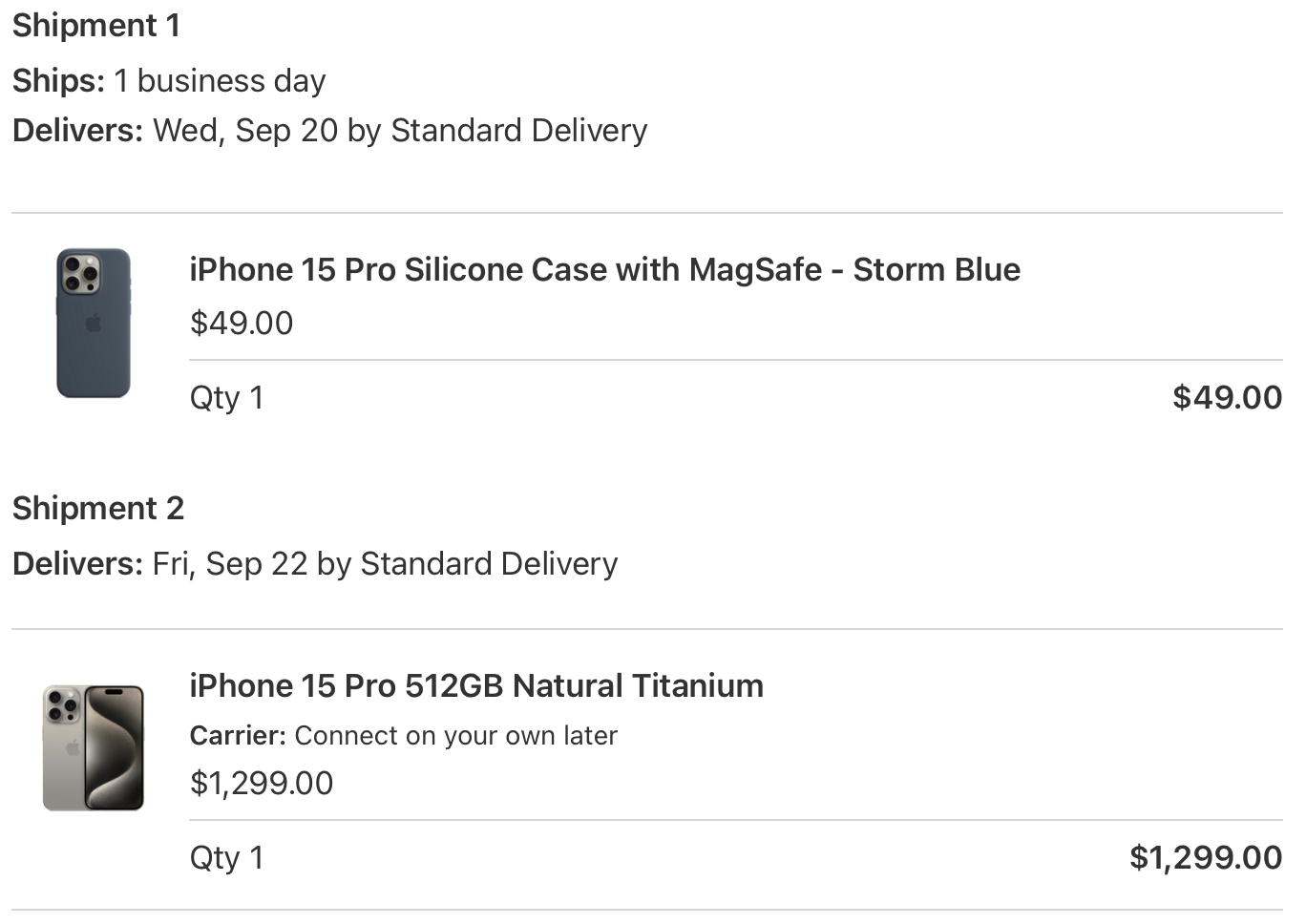Click the Apple logo on the case image
The height and width of the screenshot is (924, 1306).
click(94, 323)
